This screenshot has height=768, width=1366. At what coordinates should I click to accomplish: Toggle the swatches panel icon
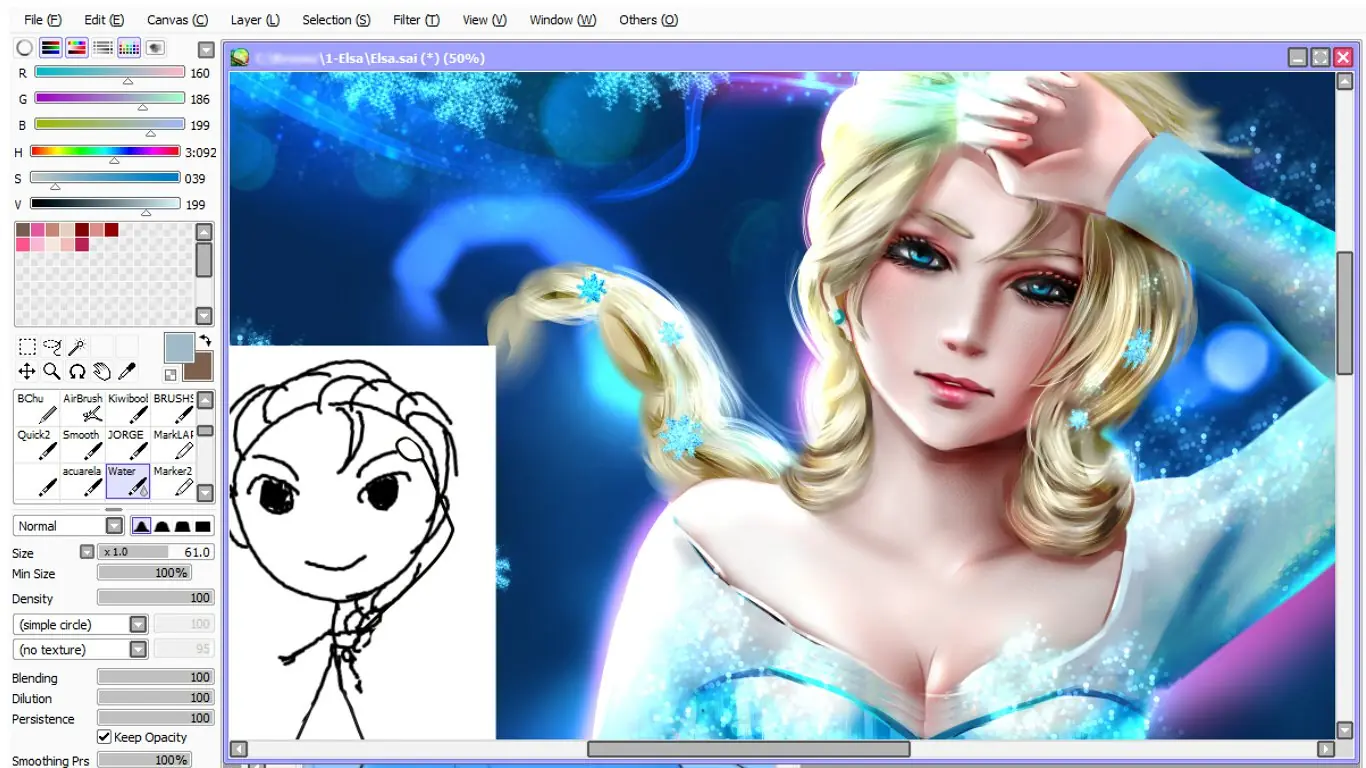coord(129,48)
